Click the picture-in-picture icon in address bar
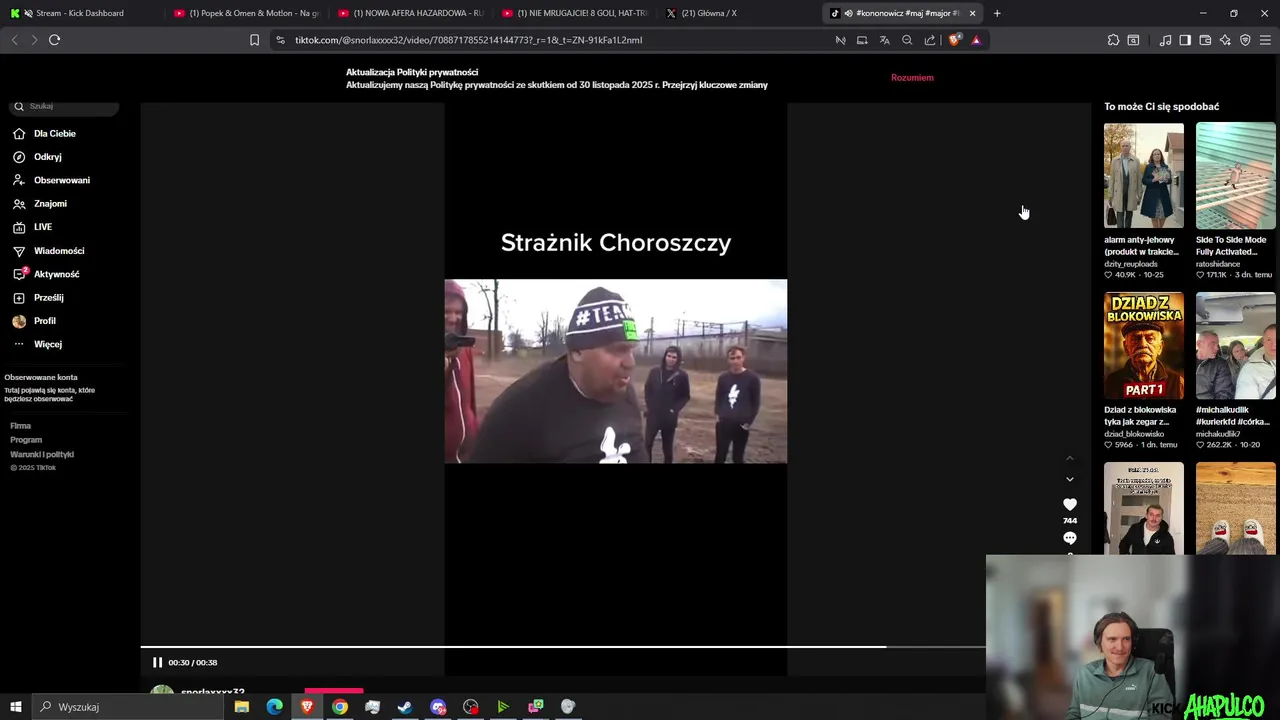 862,40
